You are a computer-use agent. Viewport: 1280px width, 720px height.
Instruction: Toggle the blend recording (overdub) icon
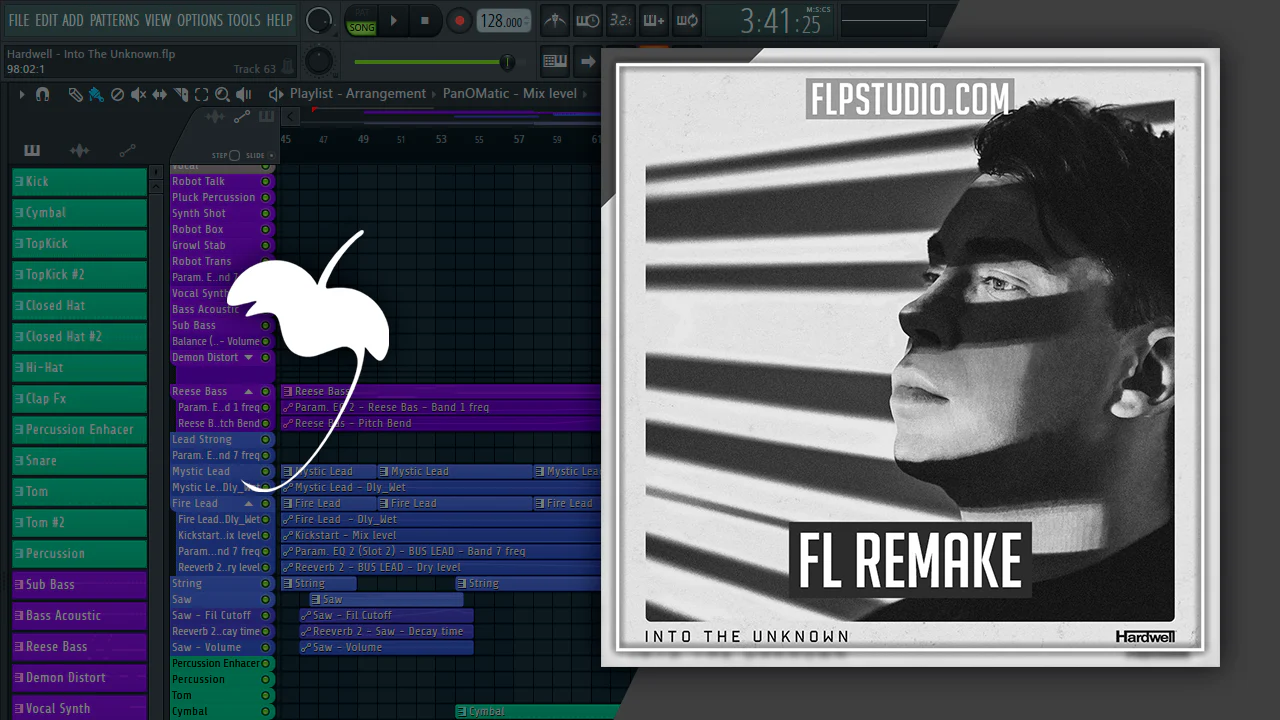(x=653, y=20)
